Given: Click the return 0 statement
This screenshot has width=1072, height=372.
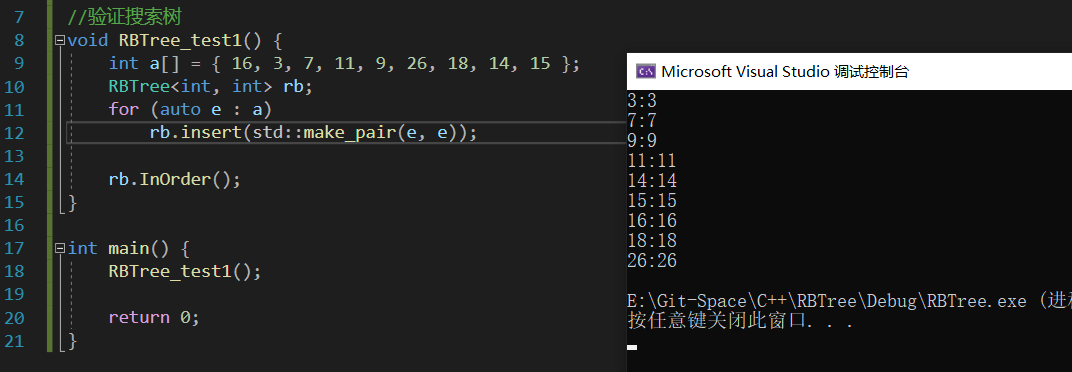Looking at the screenshot, I should [x=154, y=317].
